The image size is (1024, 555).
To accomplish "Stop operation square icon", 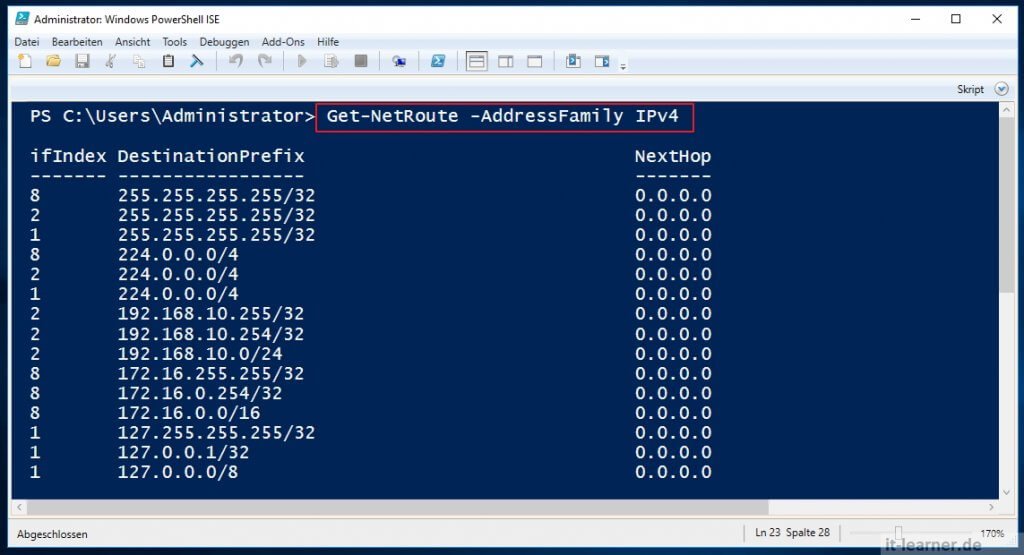I will click(x=360, y=61).
